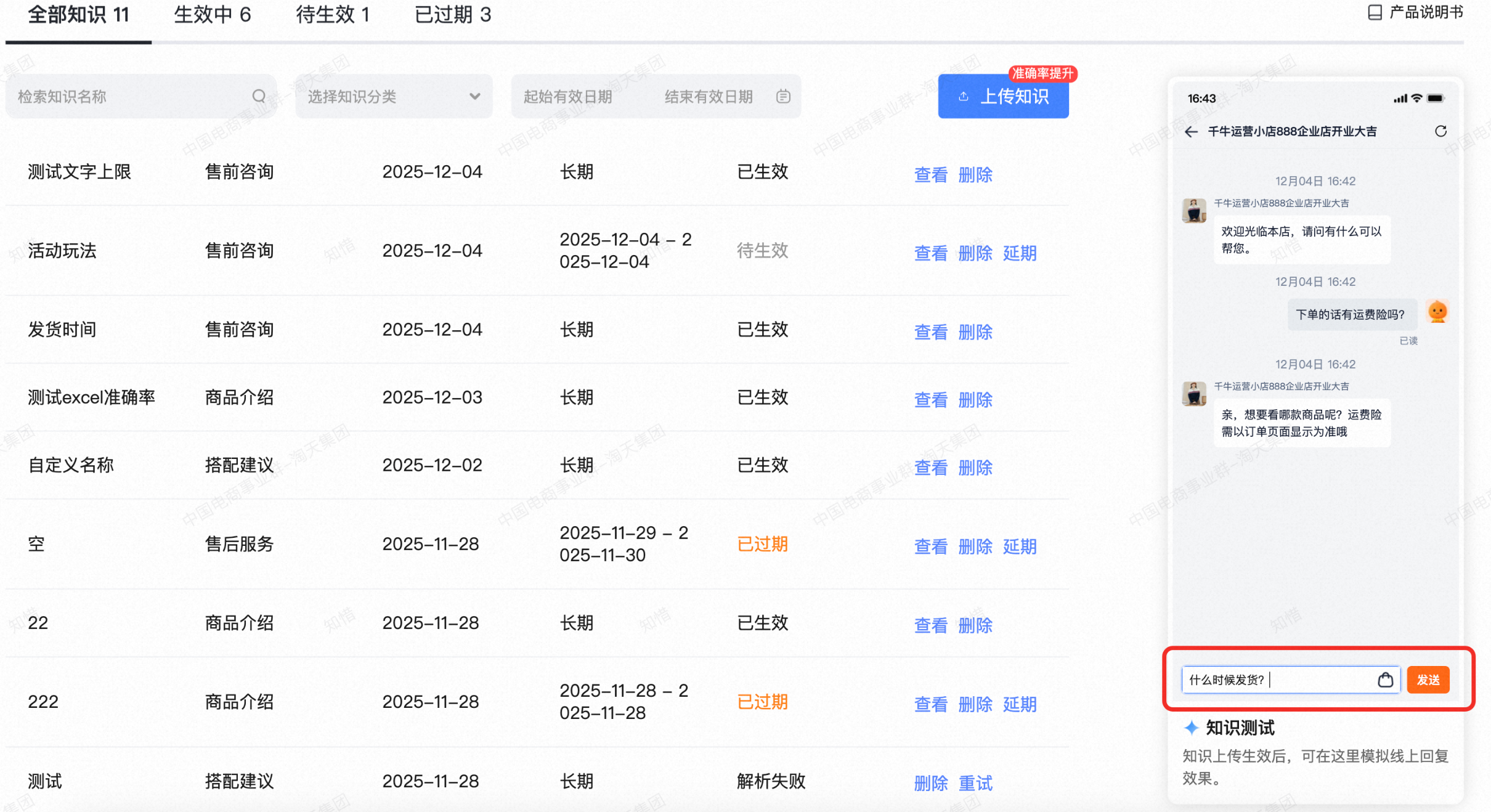Click the 自定义名称 name cell
The height and width of the screenshot is (812, 1491).
coord(71,465)
